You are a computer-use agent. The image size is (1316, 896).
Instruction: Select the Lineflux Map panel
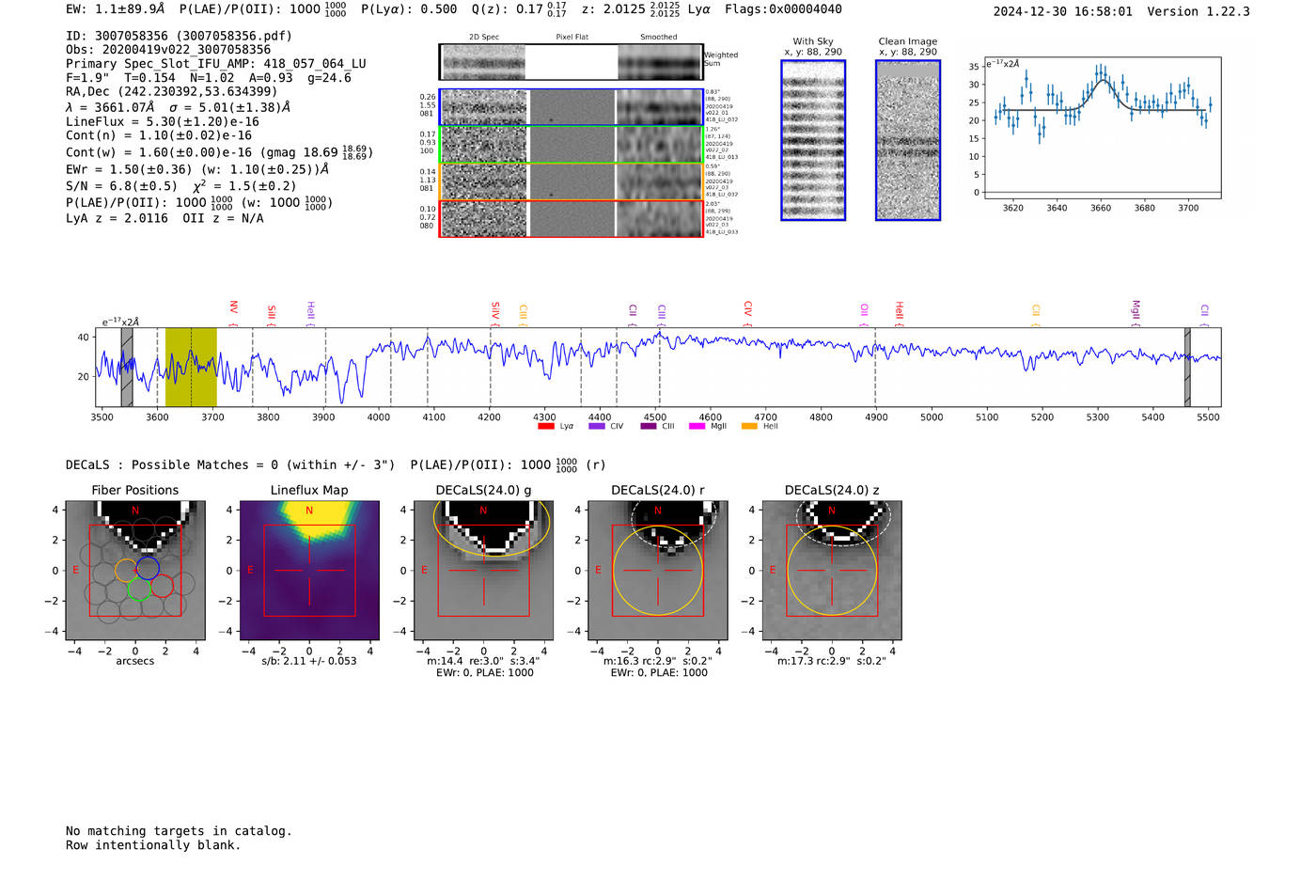309,571
